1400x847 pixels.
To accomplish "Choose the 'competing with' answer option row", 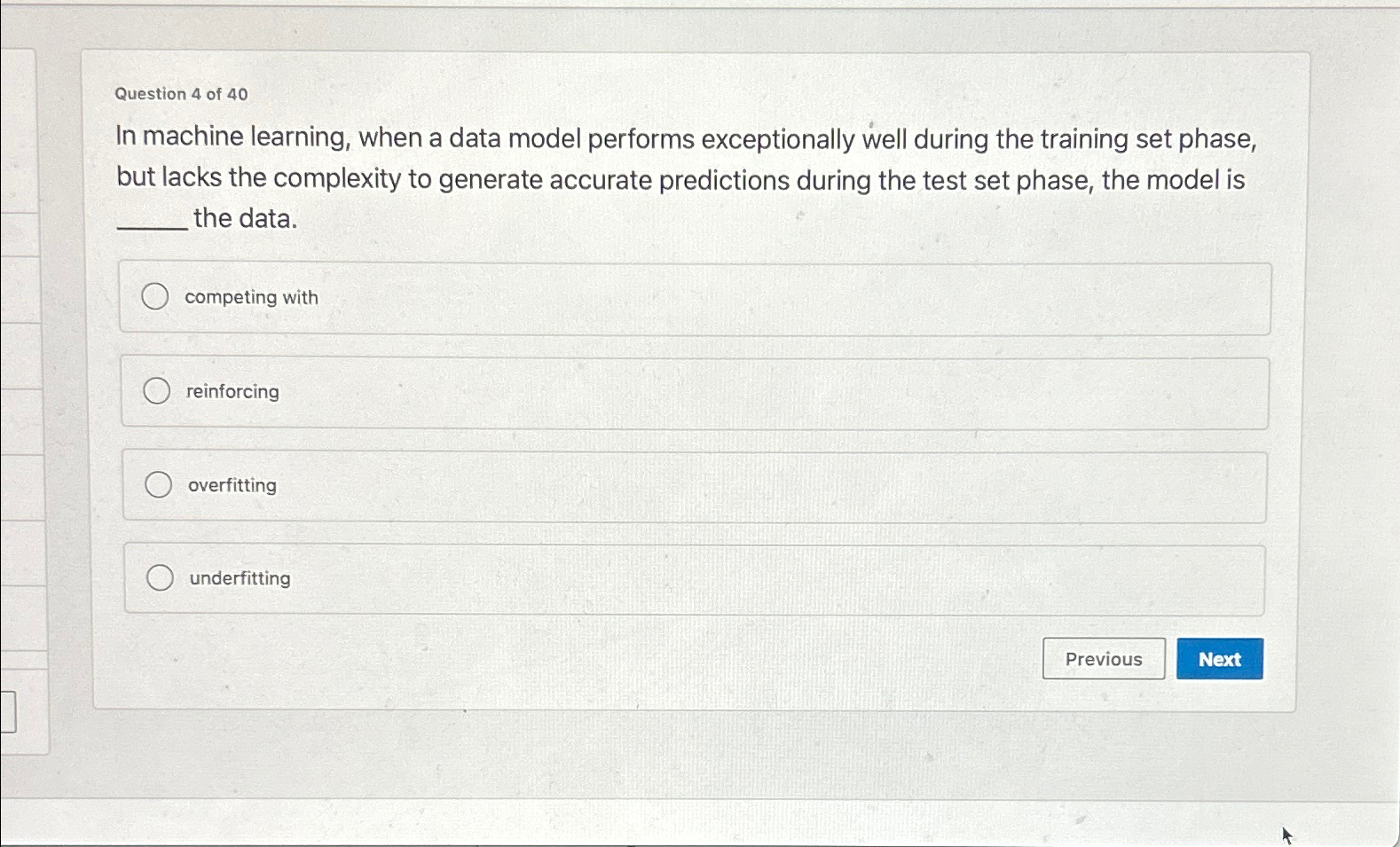I will [695, 297].
